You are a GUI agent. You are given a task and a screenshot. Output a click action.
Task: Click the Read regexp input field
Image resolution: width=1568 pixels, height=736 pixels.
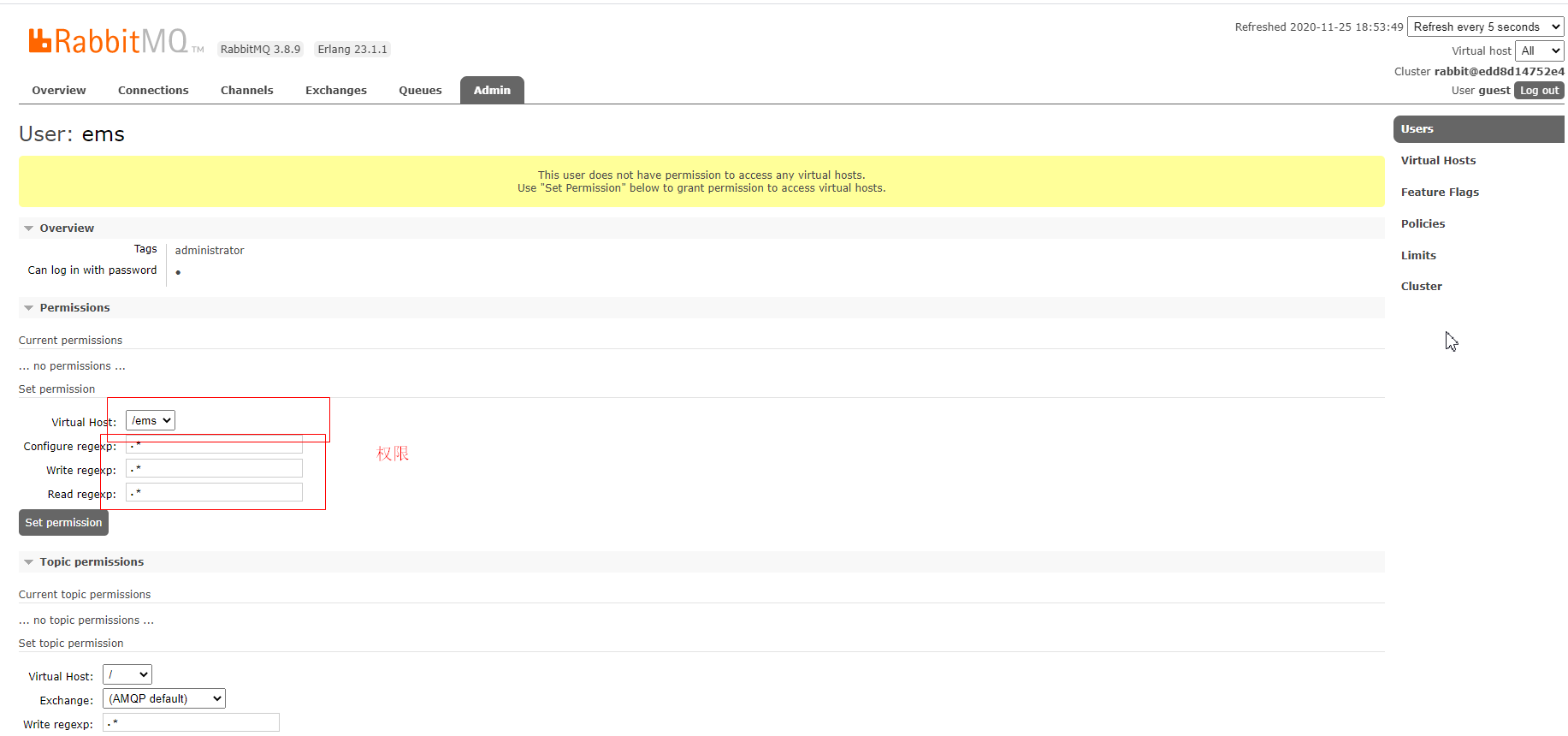pos(214,492)
